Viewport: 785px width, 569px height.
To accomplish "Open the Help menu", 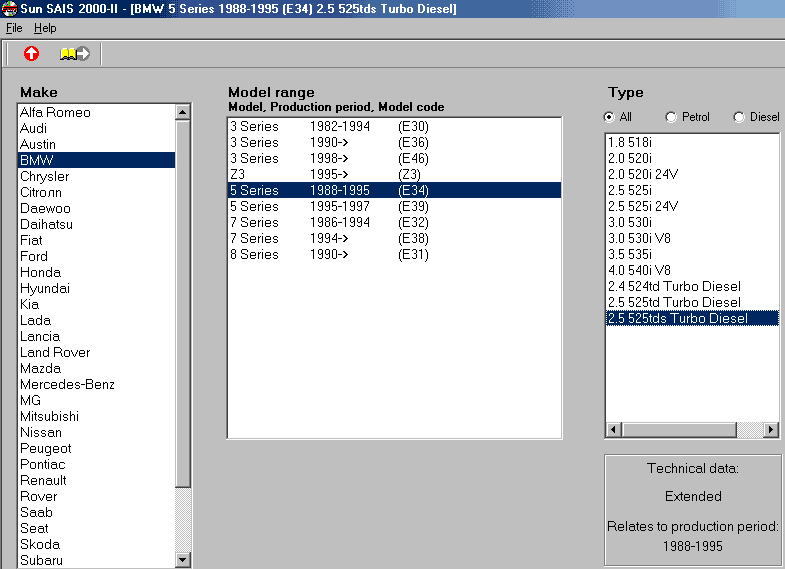I will click(45, 28).
